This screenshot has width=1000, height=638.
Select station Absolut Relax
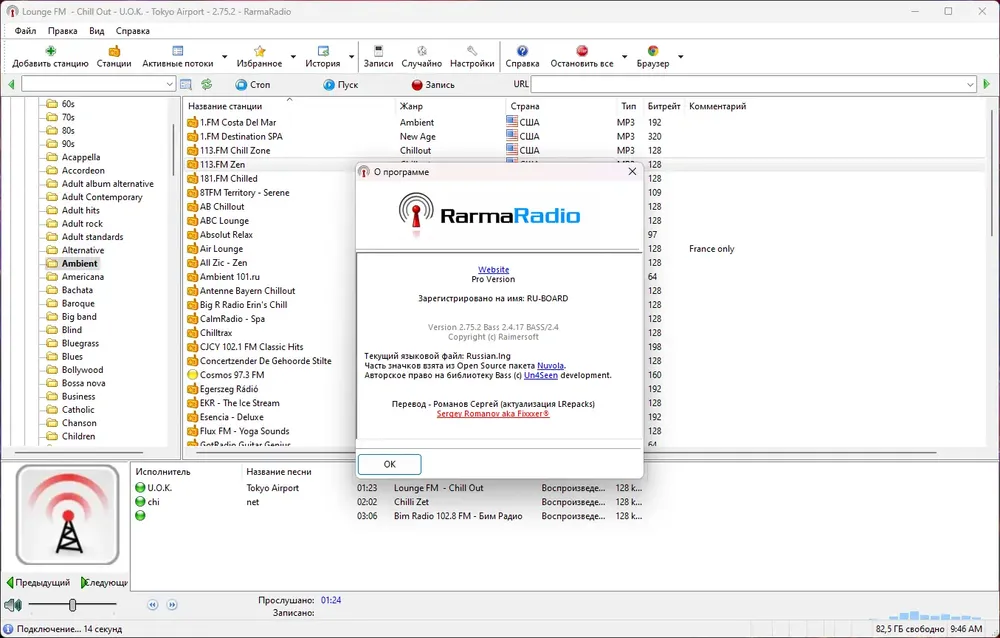point(226,235)
